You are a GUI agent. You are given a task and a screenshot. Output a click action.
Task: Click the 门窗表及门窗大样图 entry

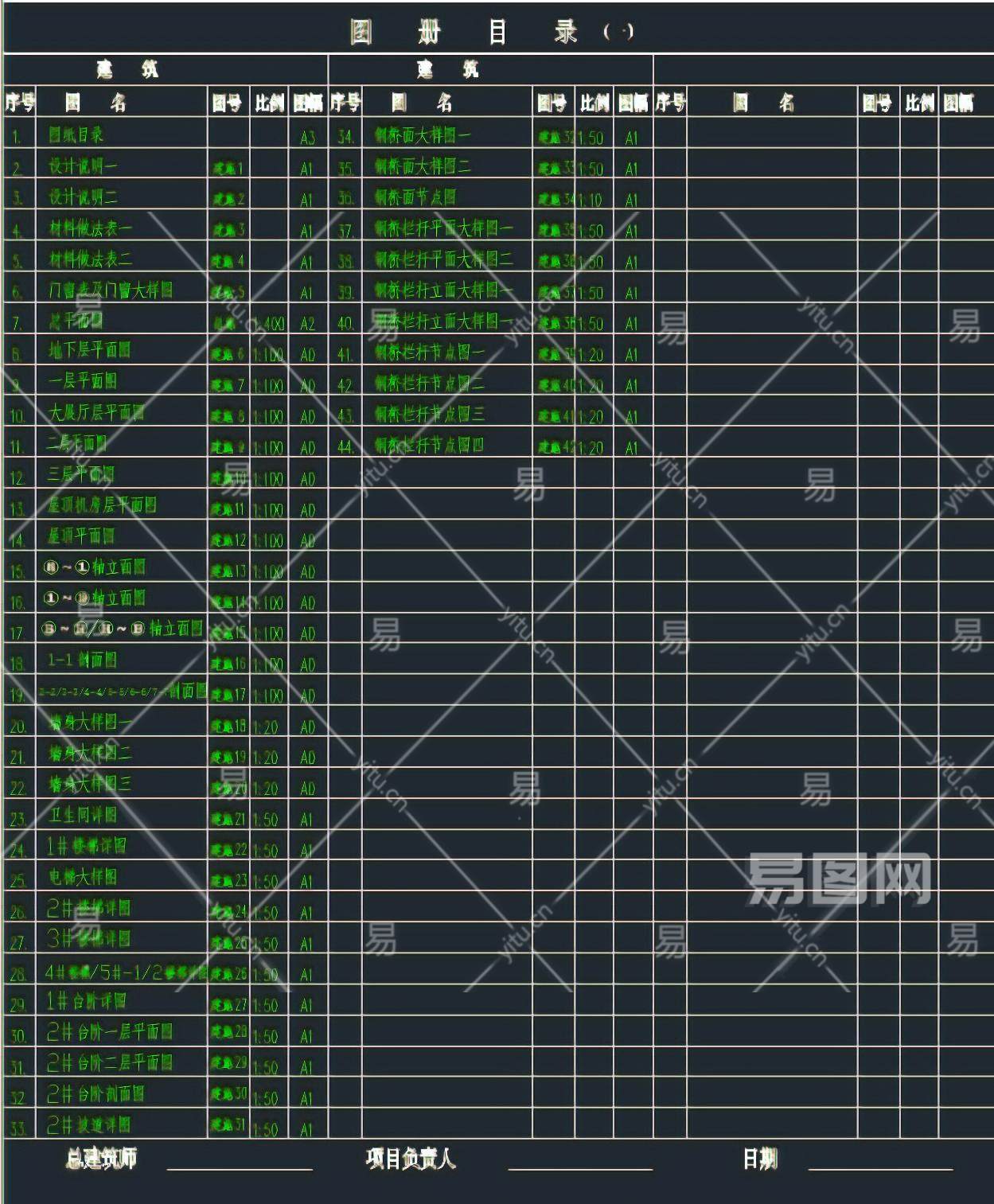point(111,290)
